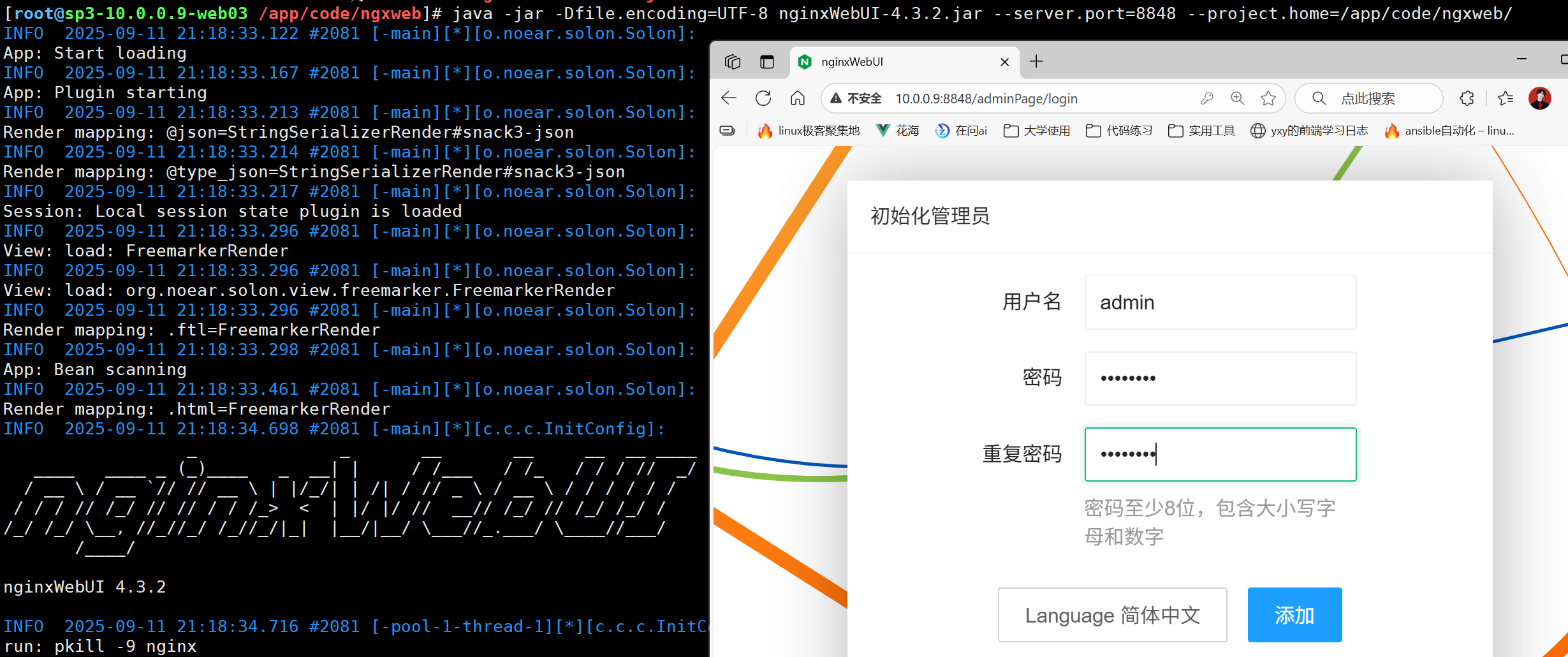
Task: Click the 初始化管理员 heading
Action: [x=930, y=216]
